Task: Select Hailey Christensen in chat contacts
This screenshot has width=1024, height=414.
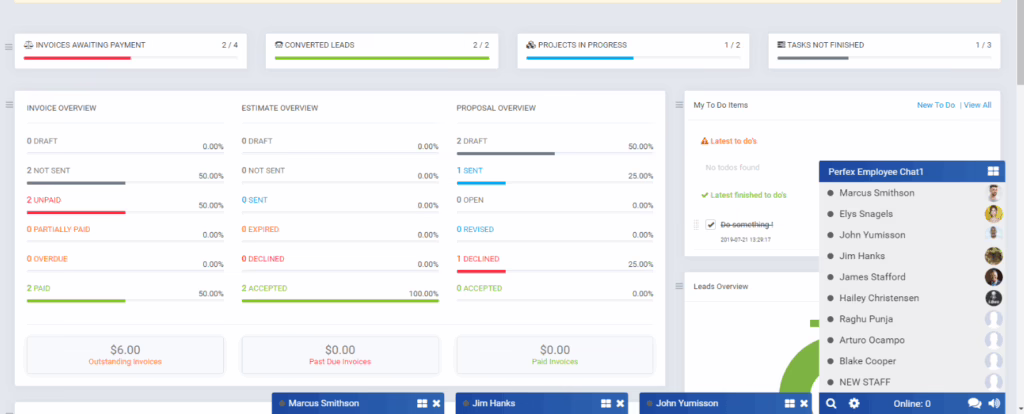Action: (x=887, y=298)
